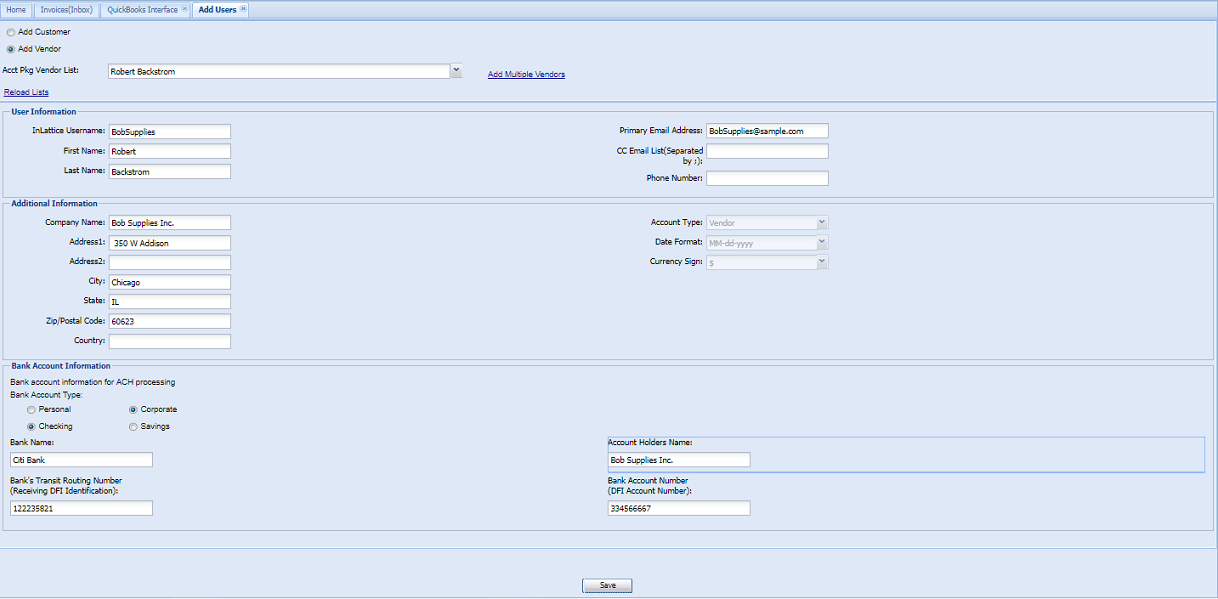Open the Invoices(Inbox) tab
Screen dimensions: 1218x599
pos(66,10)
